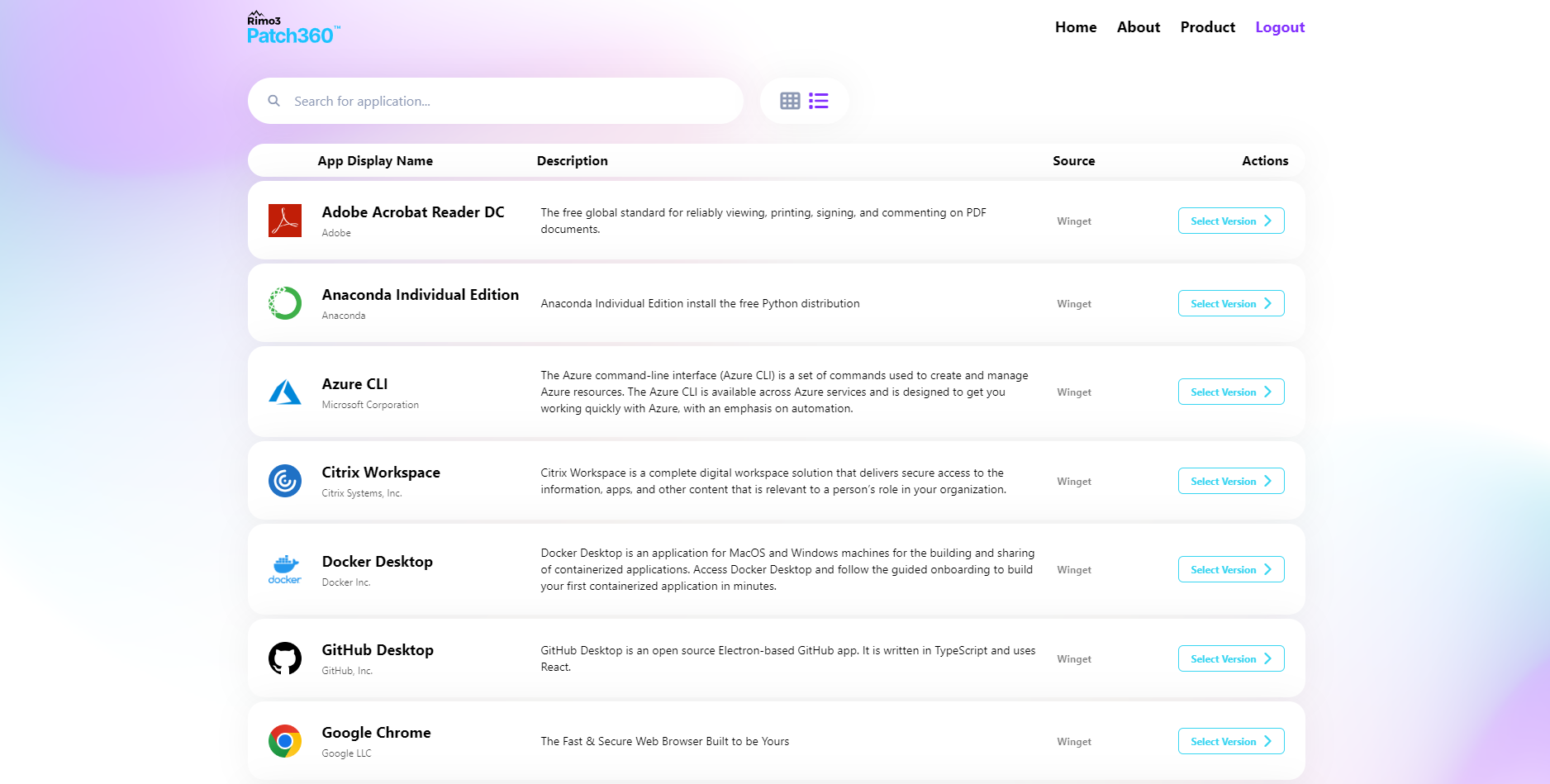Click the Azure CLI logo icon
Viewport: 1550px width, 784px height.
(x=285, y=392)
